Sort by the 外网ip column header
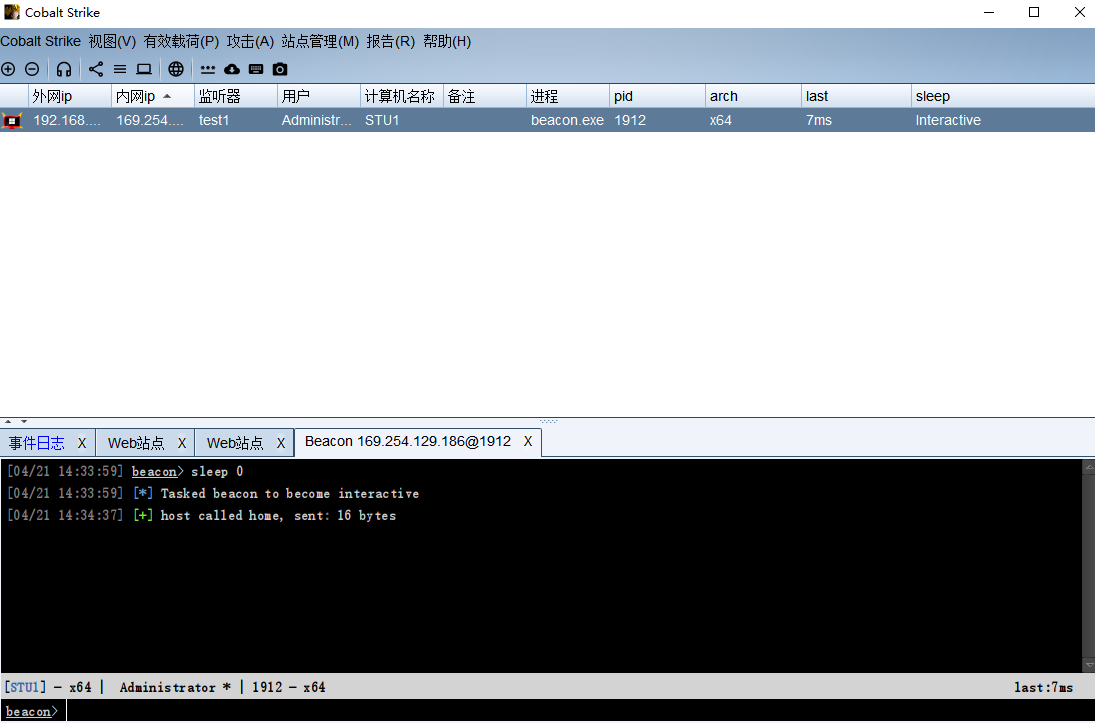The width and height of the screenshot is (1095, 723). coord(70,96)
